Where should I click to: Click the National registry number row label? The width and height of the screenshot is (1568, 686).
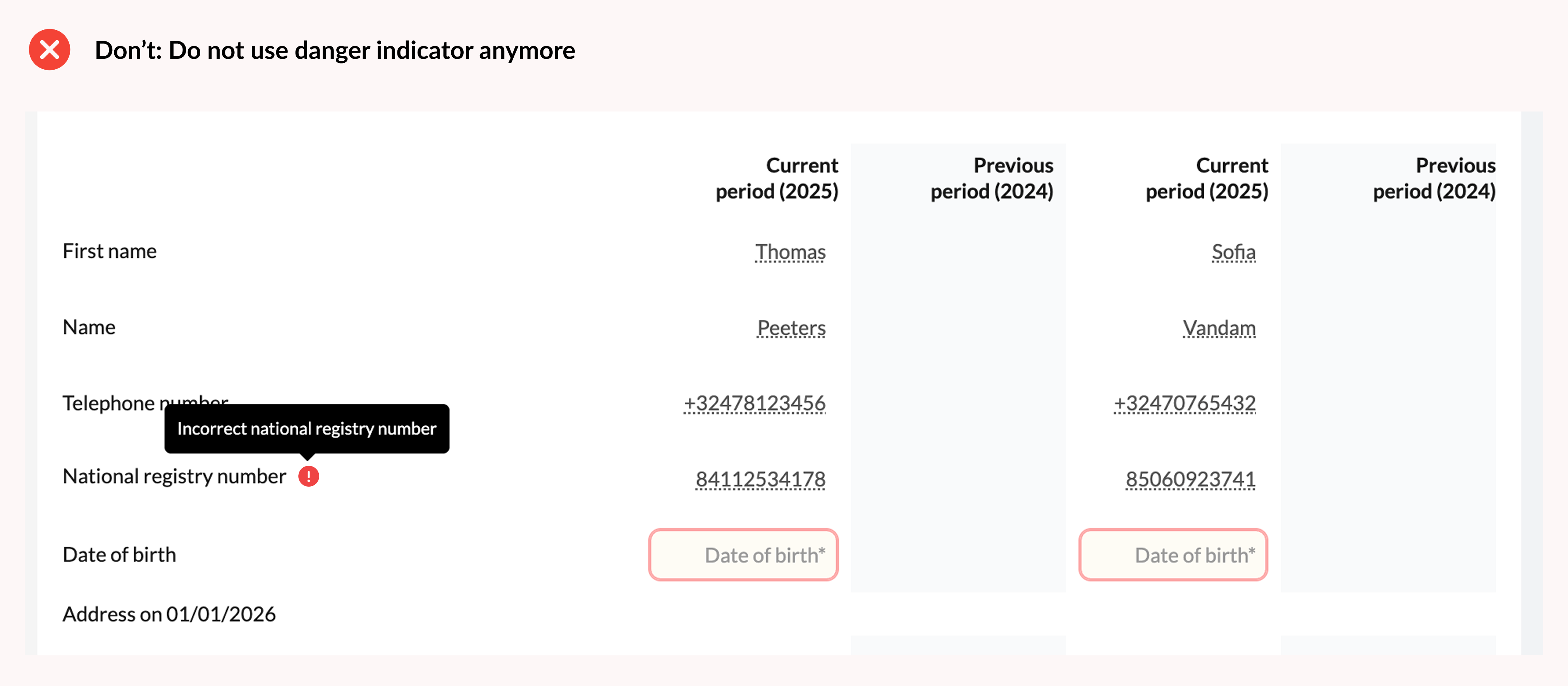[174, 476]
